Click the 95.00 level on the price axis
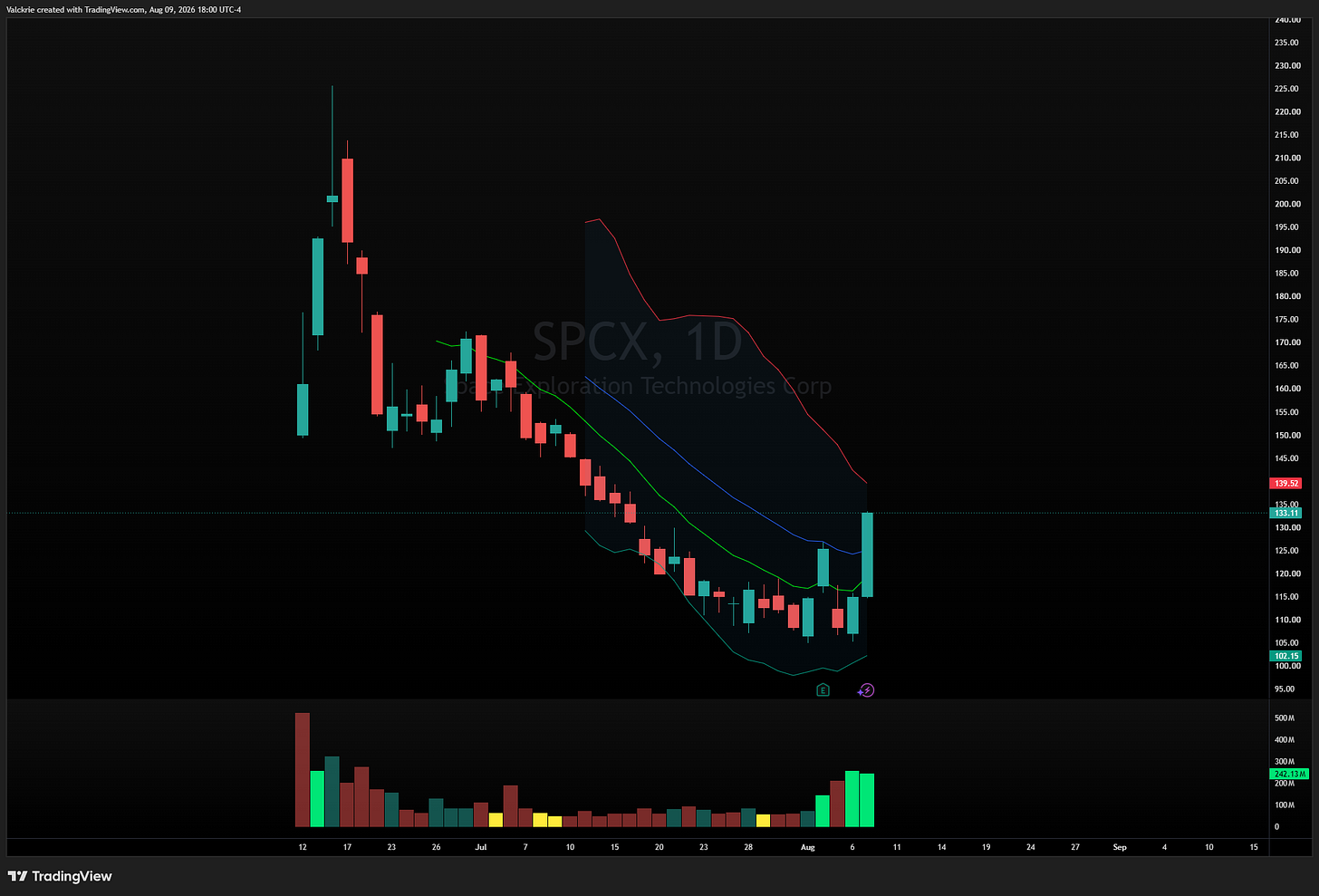The height and width of the screenshot is (896, 1319). click(1285, 689)
